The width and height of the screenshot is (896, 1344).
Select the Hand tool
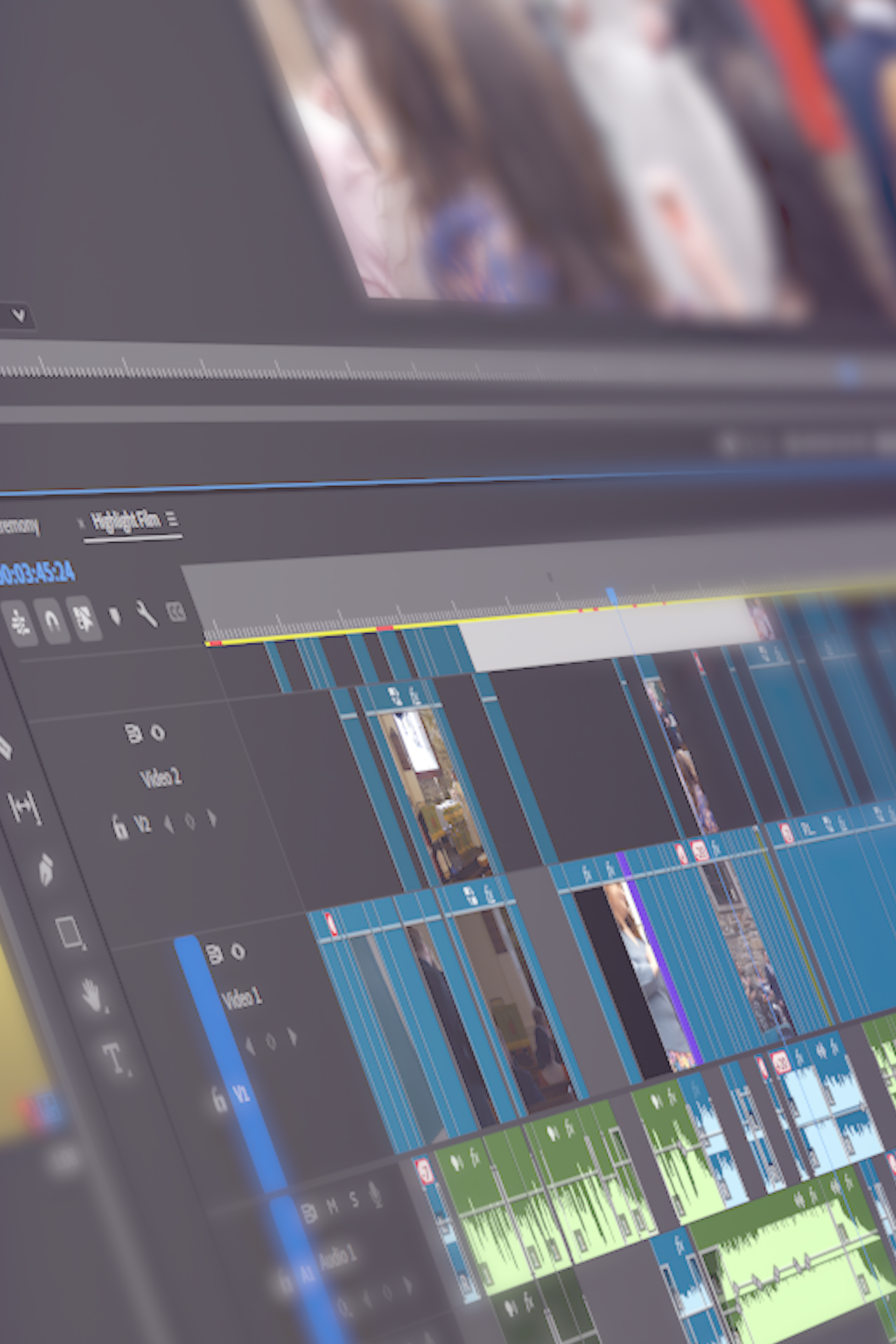click(93, 995)
